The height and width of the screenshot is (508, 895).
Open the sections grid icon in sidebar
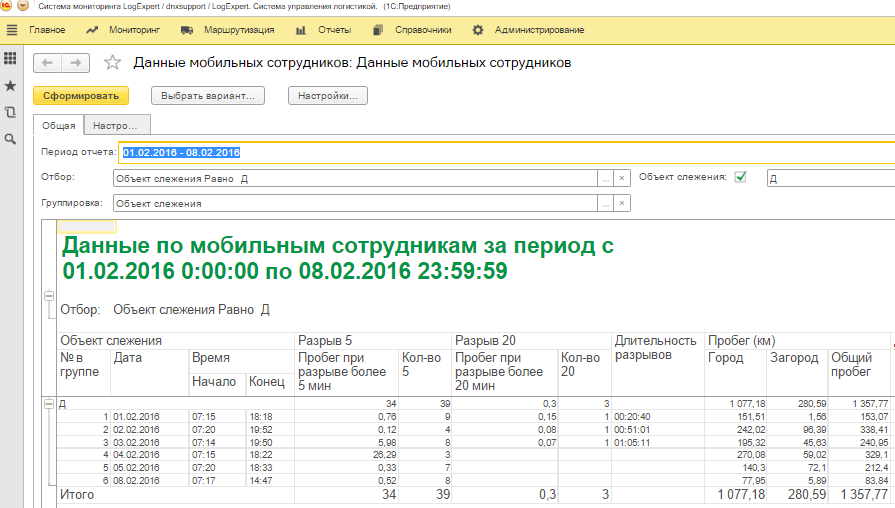(x=10, y=58)
